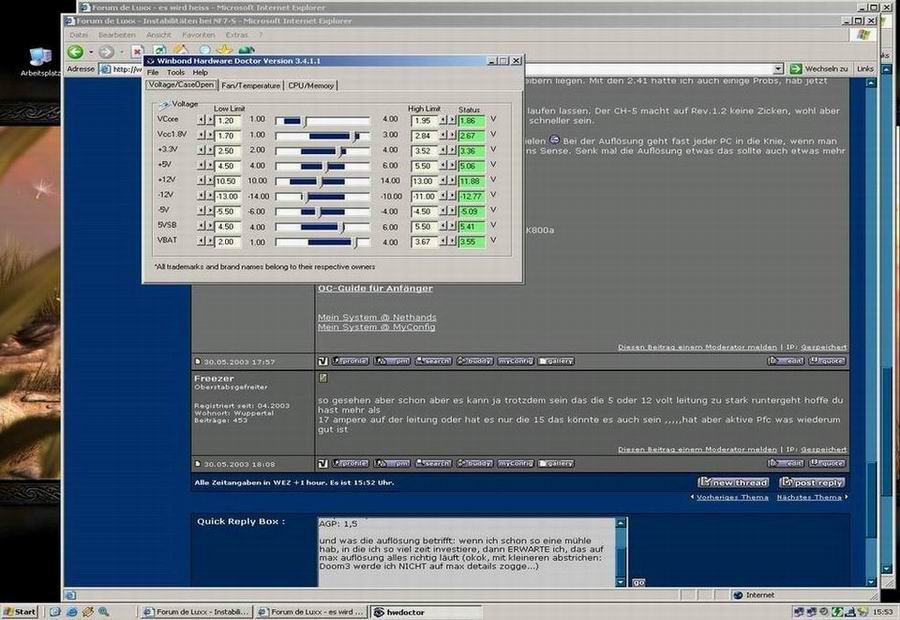The width and height of the screenshot is (900, 620).
Task: Click gallery button in the 17:57 post row
Action: point(556,361)
